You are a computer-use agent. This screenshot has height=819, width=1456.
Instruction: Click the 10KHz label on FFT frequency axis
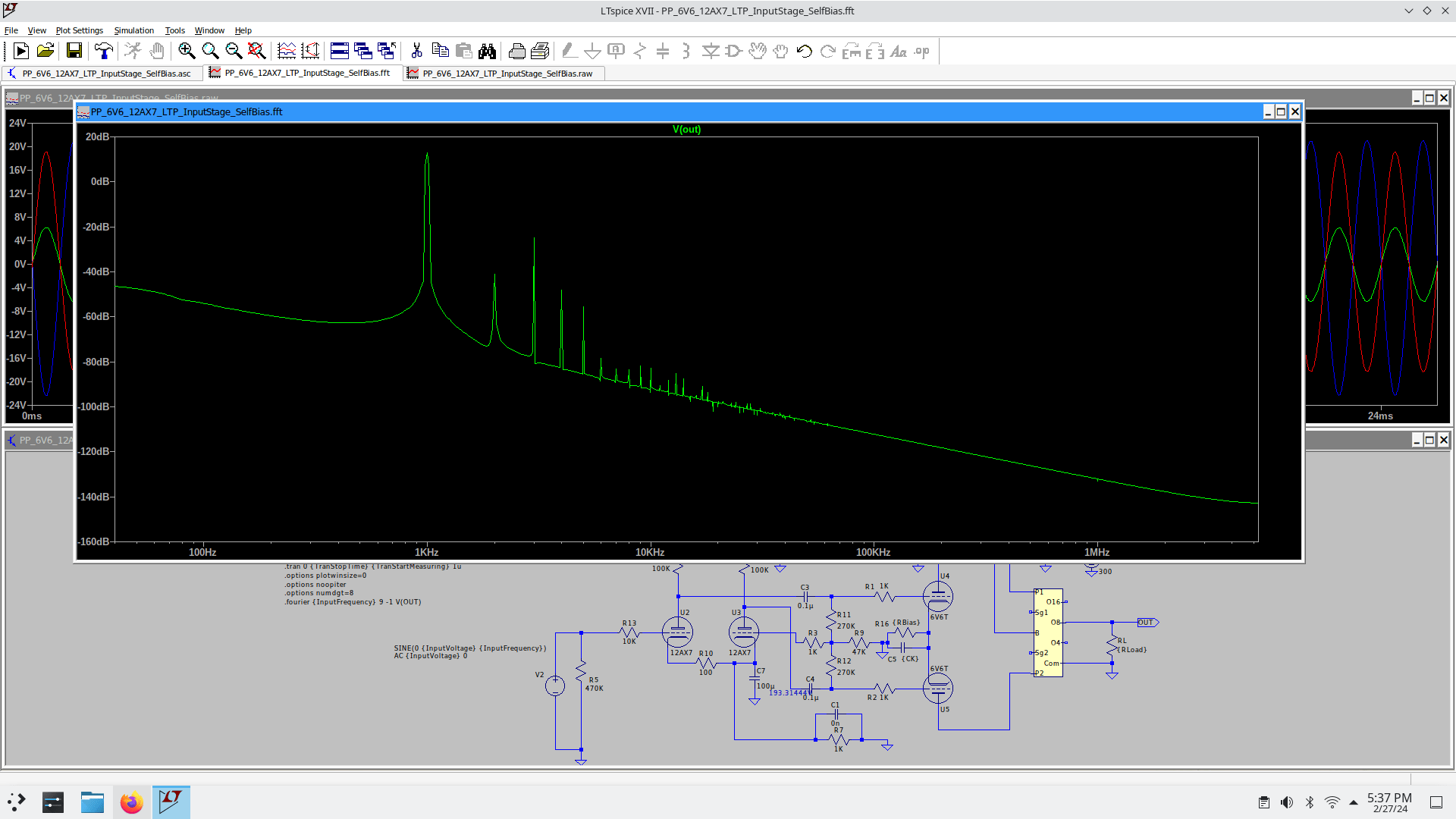(650, 552)
